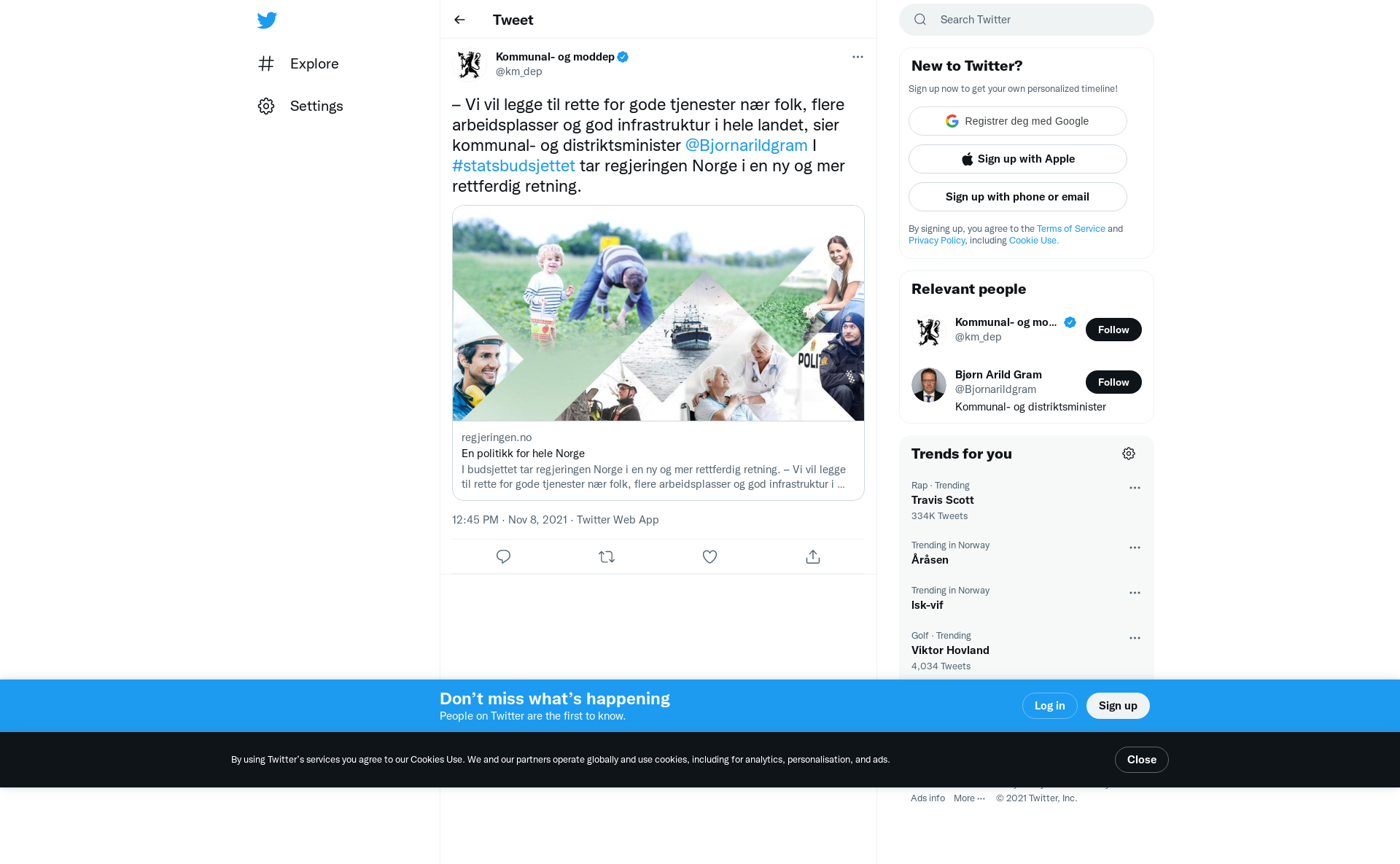Open the #statsbudsjettet hashtag
This screenshot has height=864, width=1400.
513,166
